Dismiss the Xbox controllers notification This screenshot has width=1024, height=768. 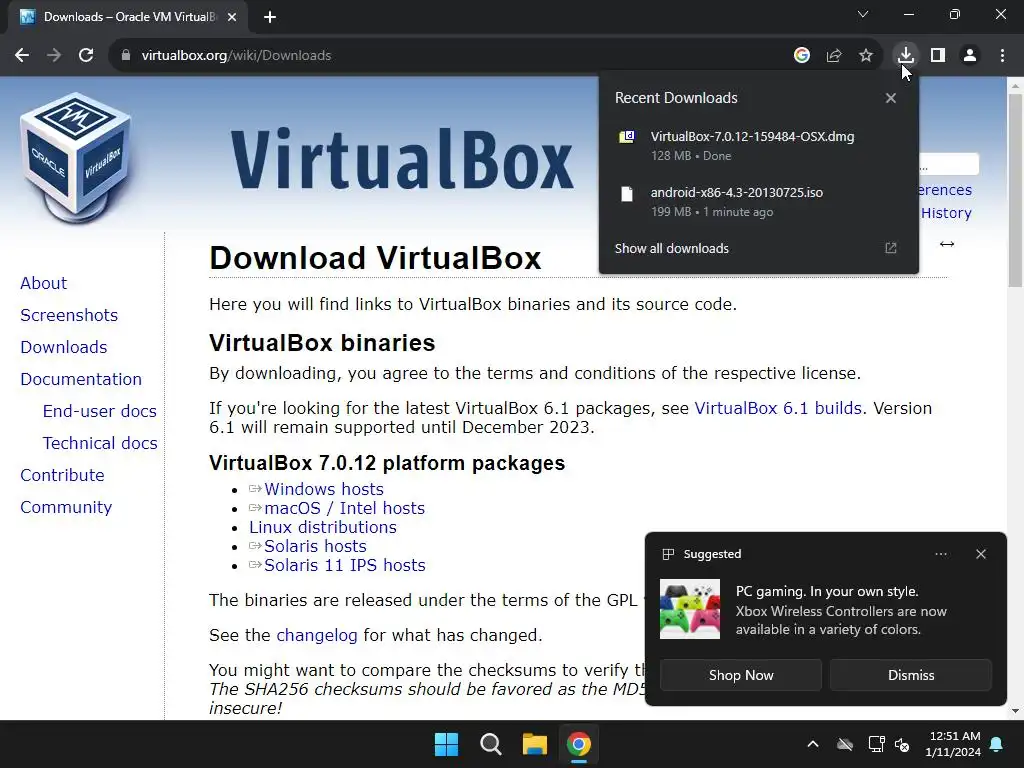tap(911, 675)
